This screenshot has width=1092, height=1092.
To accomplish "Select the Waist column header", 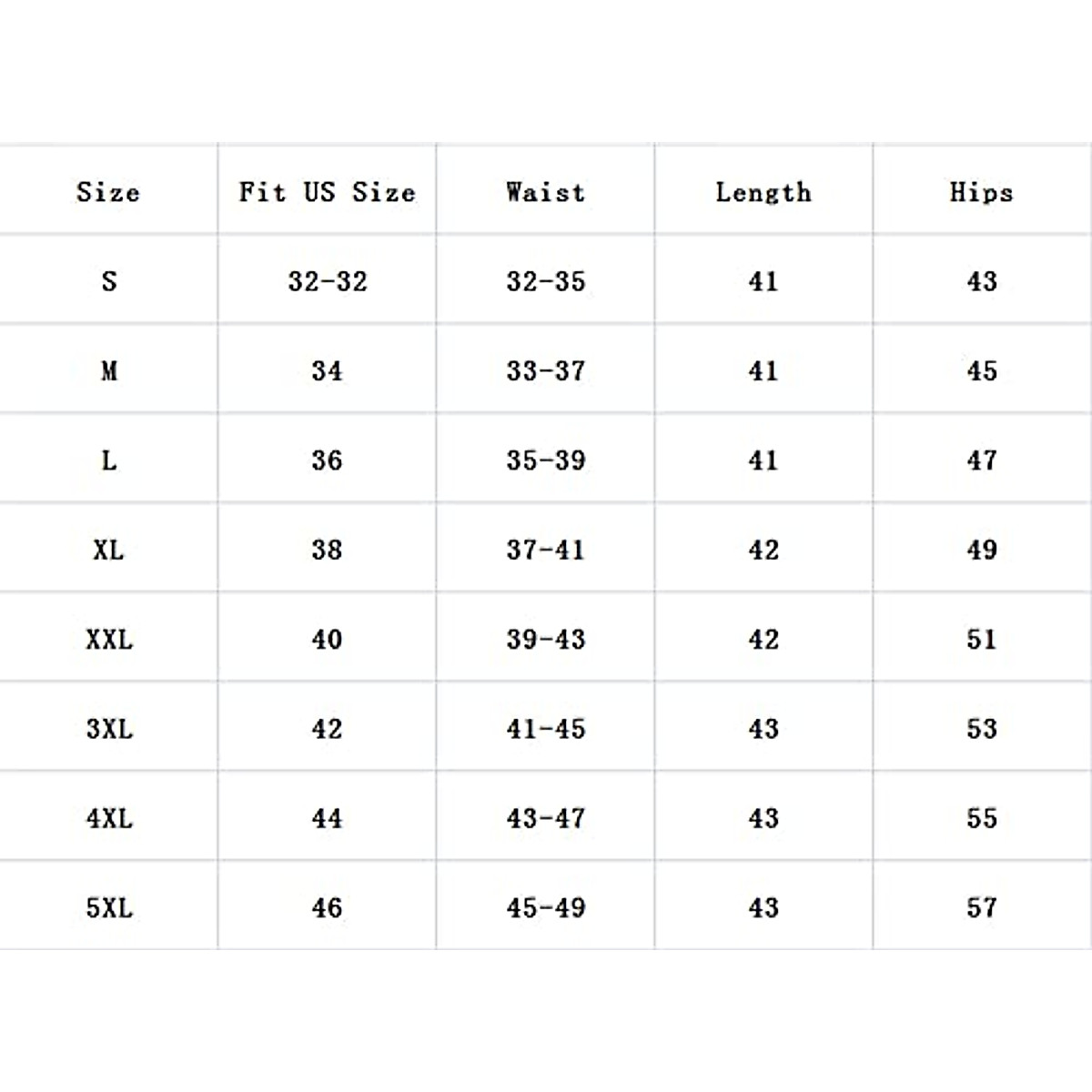I will click(545, 192).
